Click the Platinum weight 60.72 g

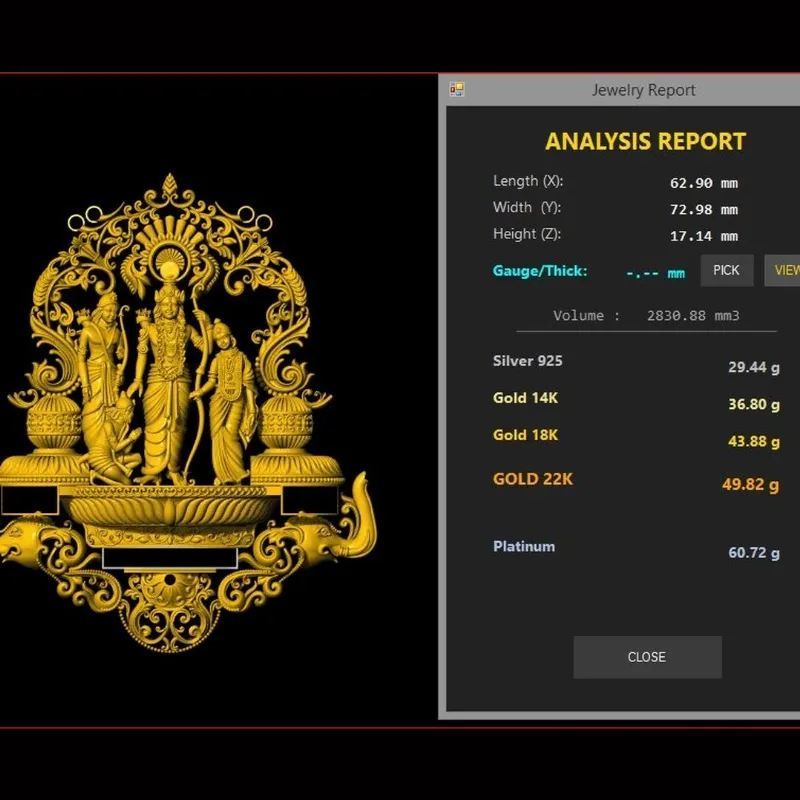click(x=754, y=553)
